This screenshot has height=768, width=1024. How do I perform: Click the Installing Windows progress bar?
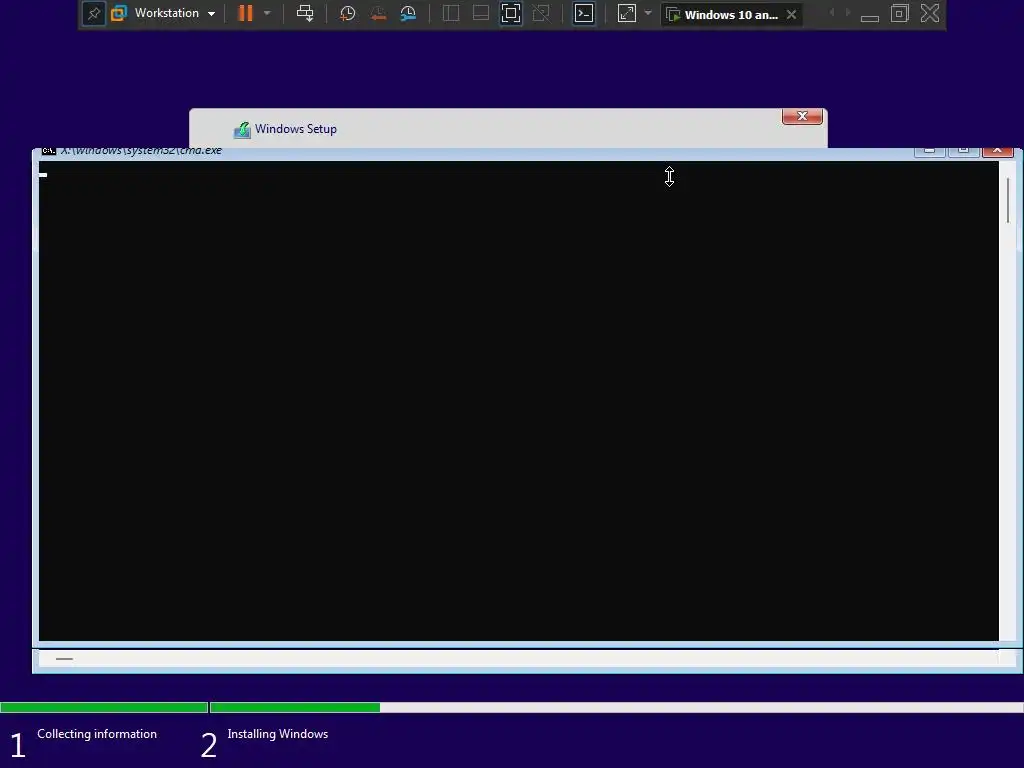(616, 707)
